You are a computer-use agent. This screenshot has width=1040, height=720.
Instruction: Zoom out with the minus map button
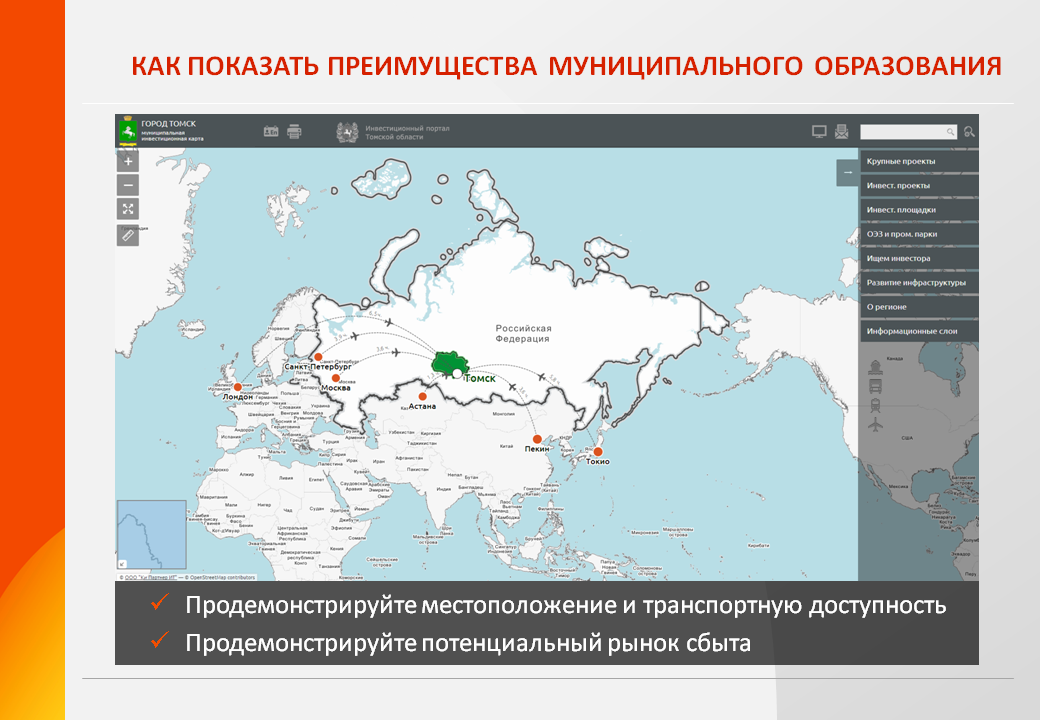pyautogui.click(x=128, y=185)
